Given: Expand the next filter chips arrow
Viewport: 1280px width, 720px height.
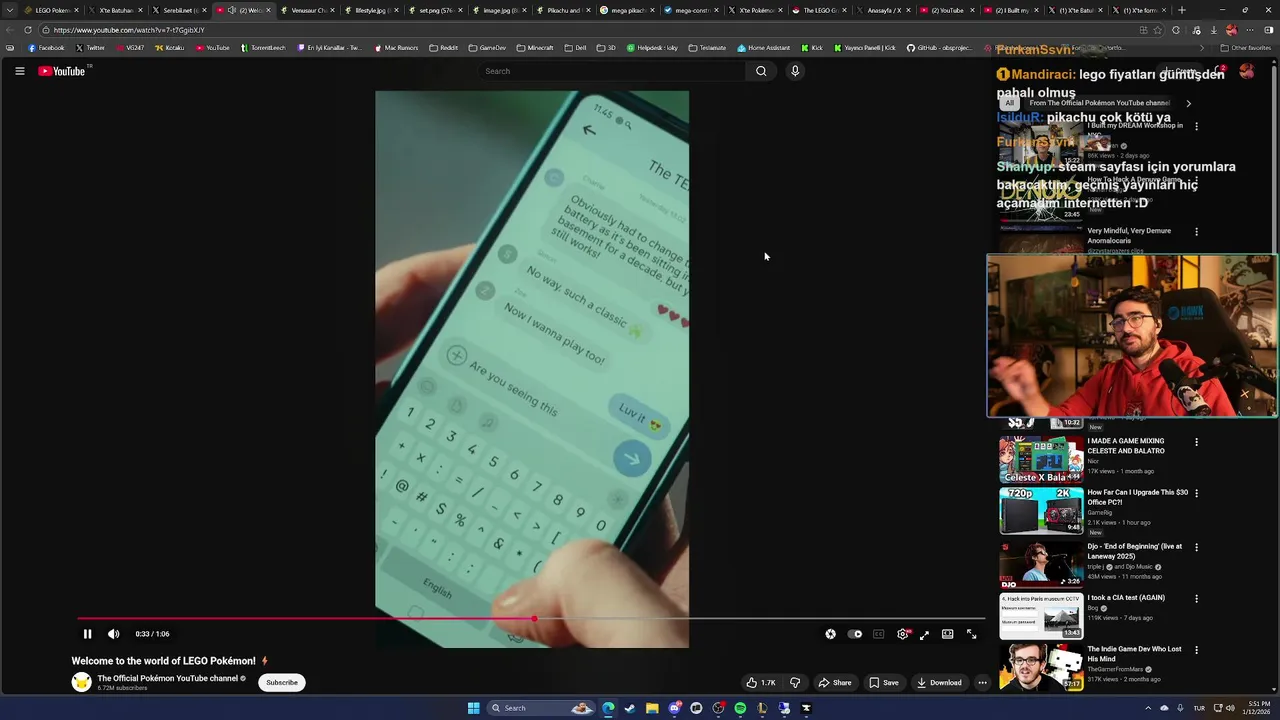Looking at the screenshot, I should (x=1188, y=103).
